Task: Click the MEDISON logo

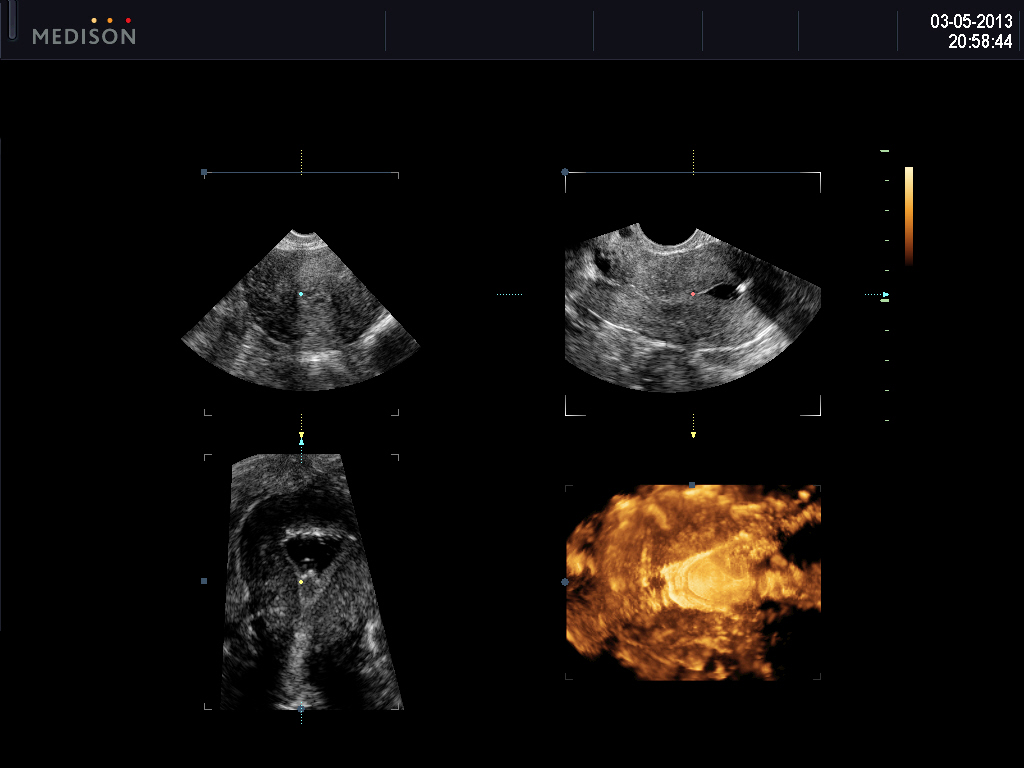Action: (x=84, y=31)
